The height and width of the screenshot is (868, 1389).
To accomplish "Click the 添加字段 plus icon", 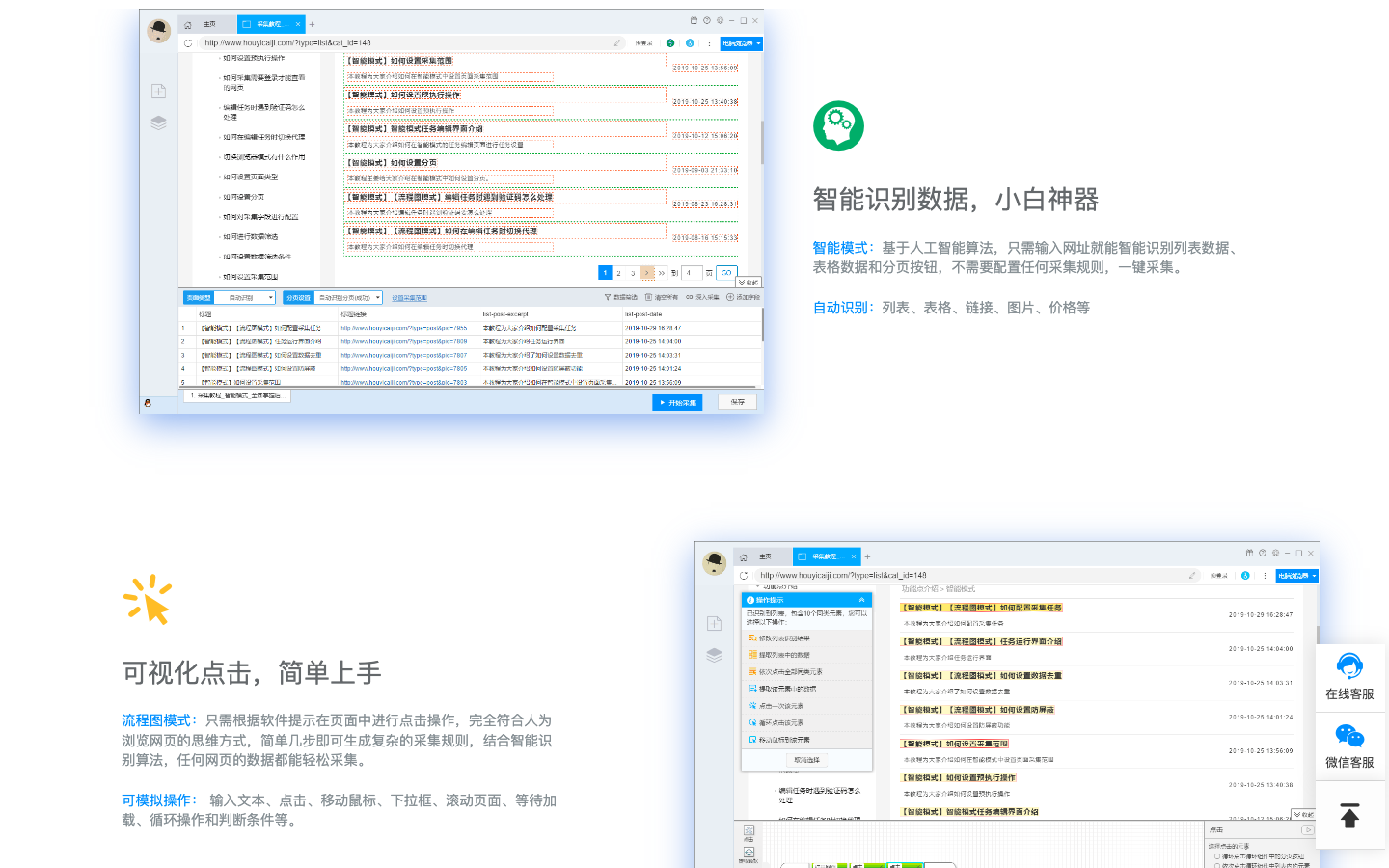I will click(729, 296).
